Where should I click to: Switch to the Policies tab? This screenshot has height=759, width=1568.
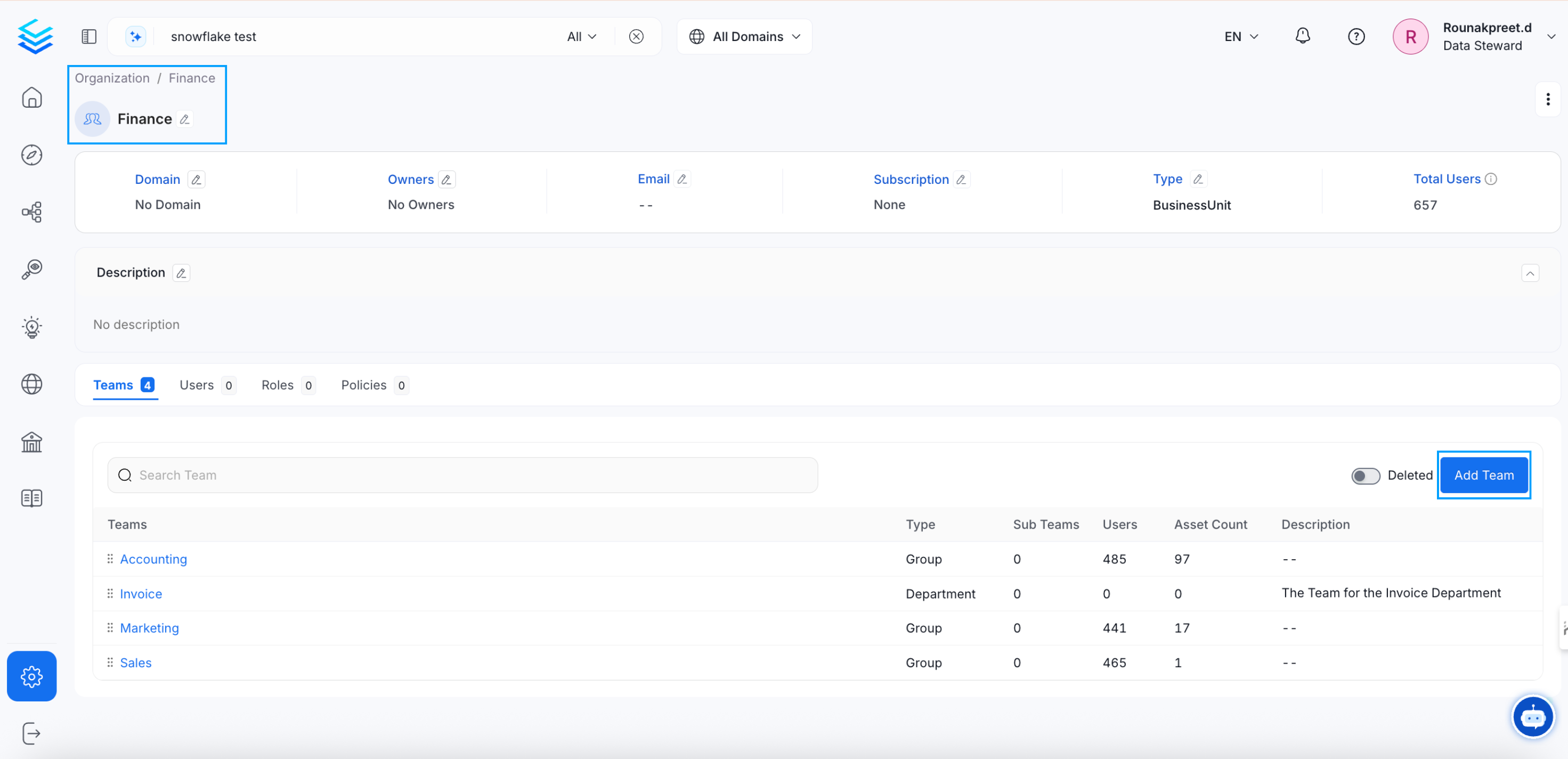tap(363, 385)
